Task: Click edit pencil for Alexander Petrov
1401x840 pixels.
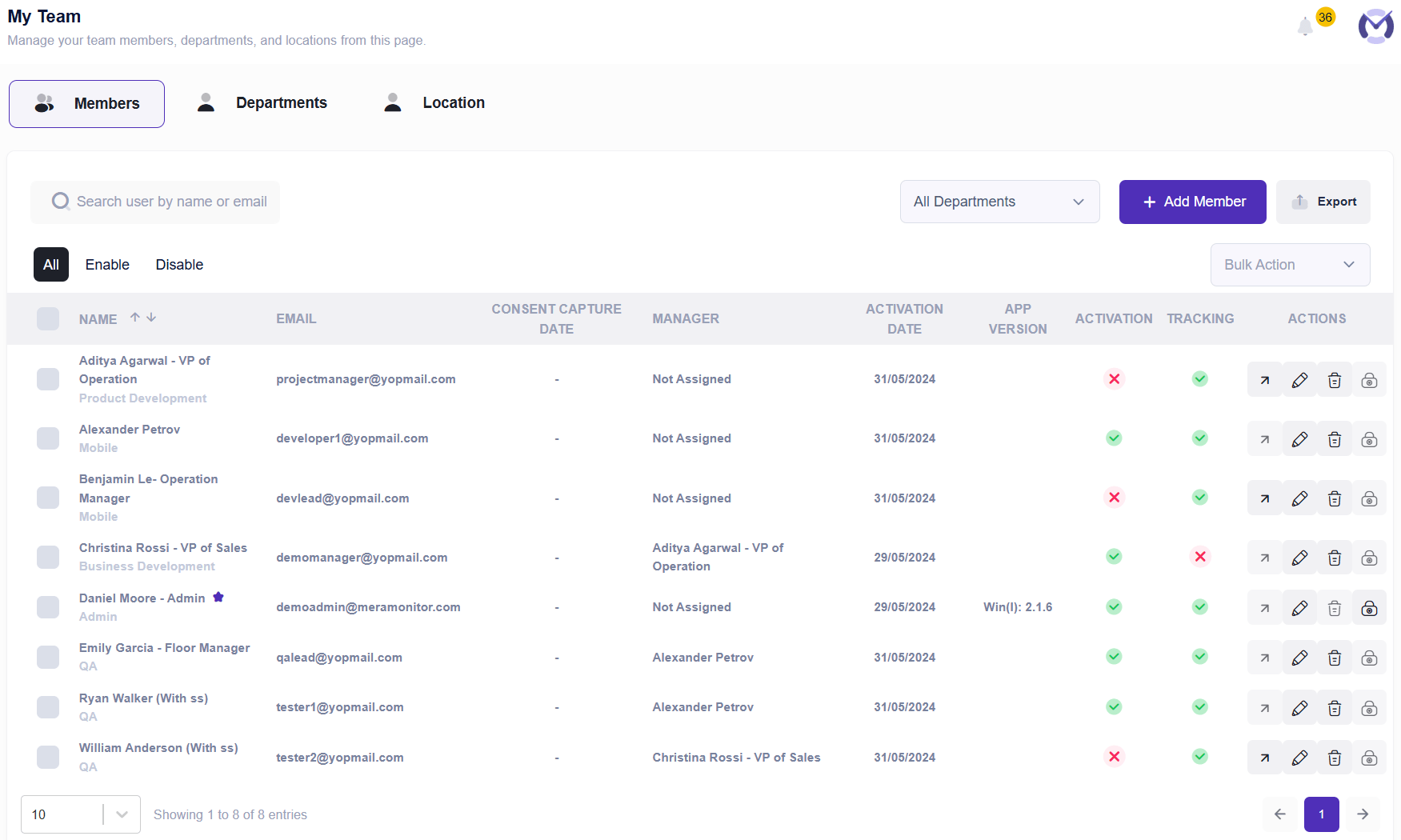Action: tap(1299, 439)
